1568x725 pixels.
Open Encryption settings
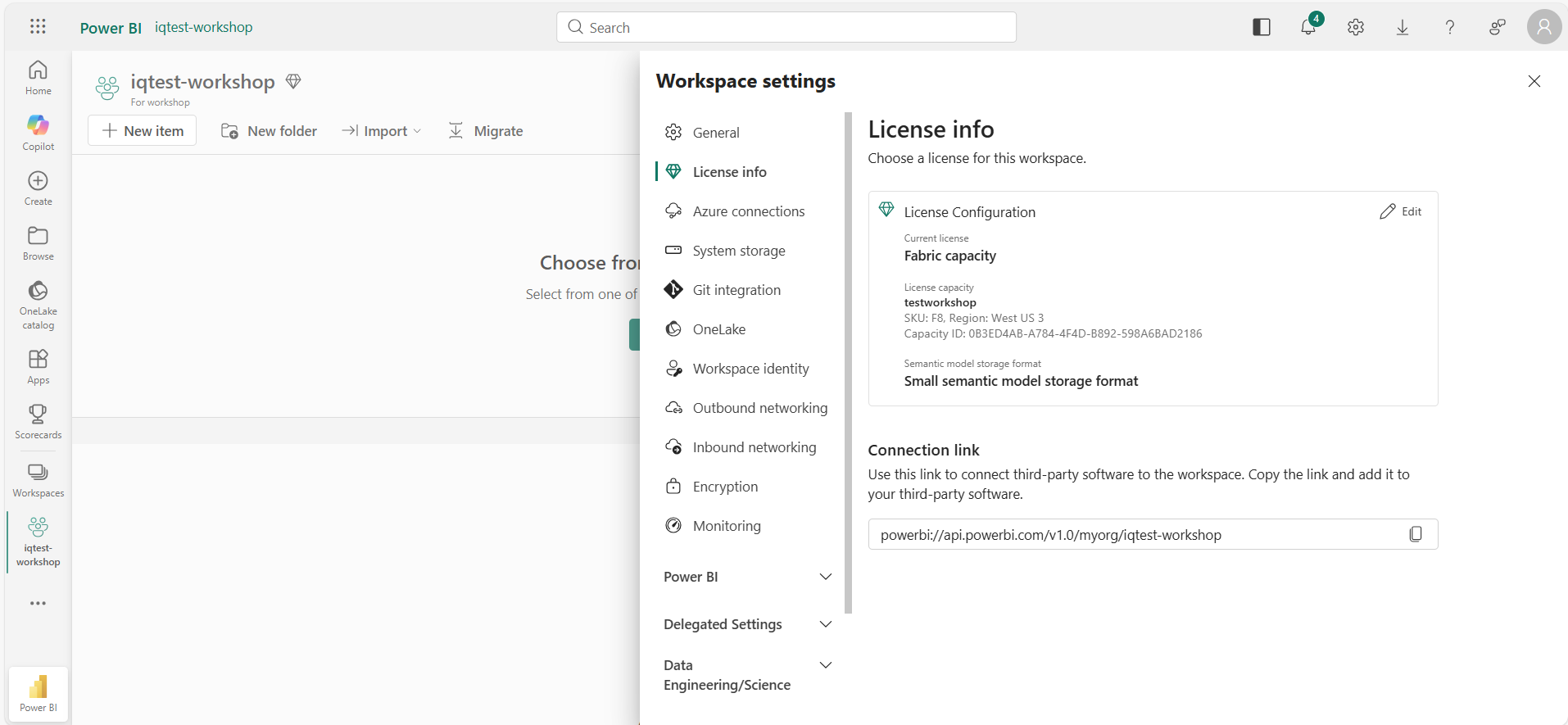coord(747,487)
